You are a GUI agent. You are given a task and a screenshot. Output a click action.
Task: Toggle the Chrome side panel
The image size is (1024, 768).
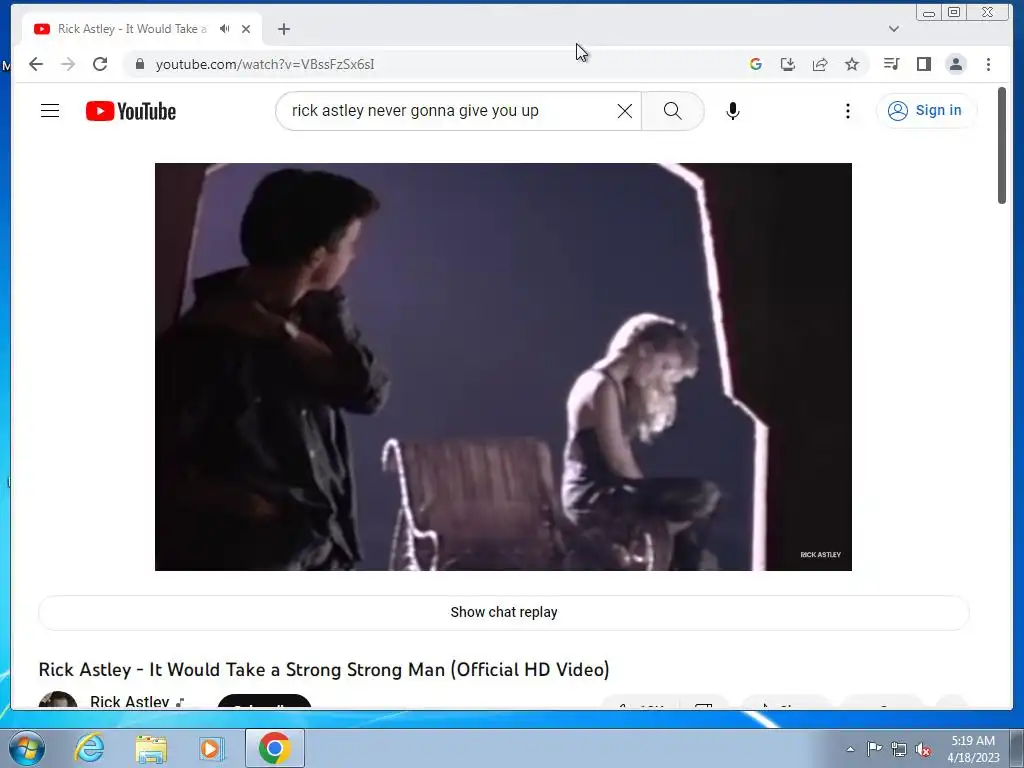923,64
